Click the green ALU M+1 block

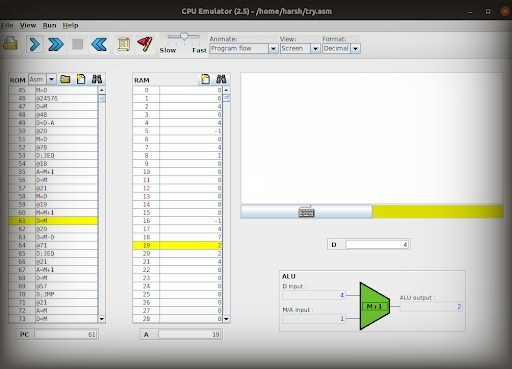(x=374, y=306)
